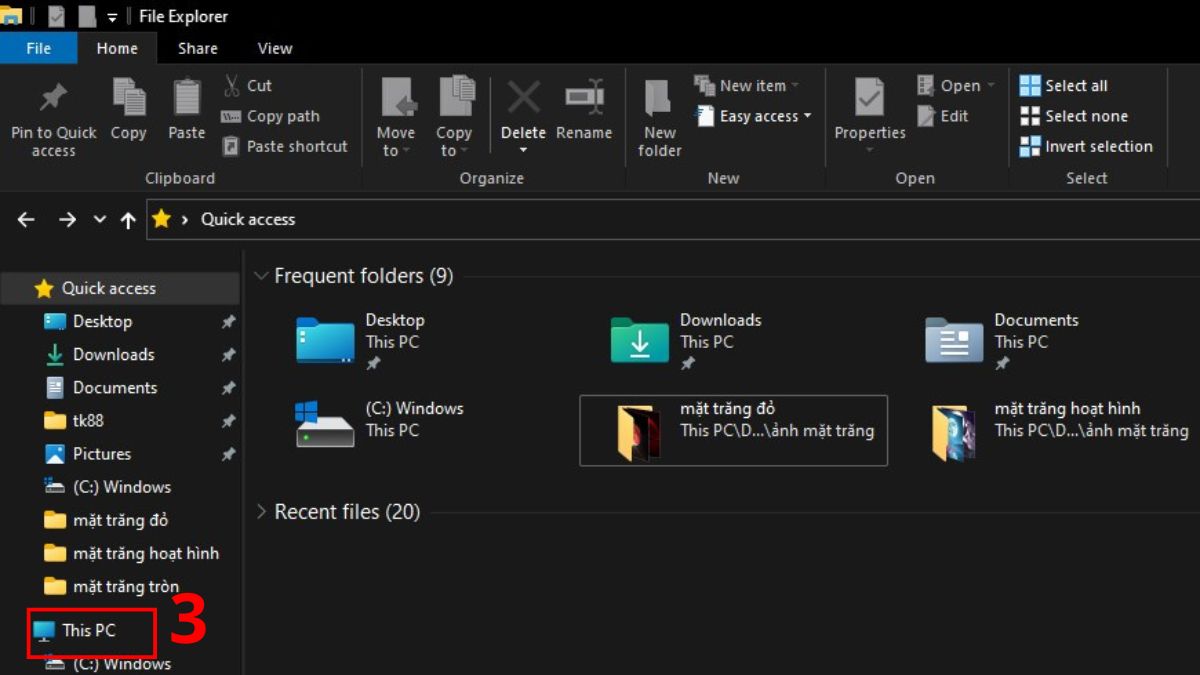Collapse the Frequent folders section
Screen dimensions: 1200x675
point(261,276)
